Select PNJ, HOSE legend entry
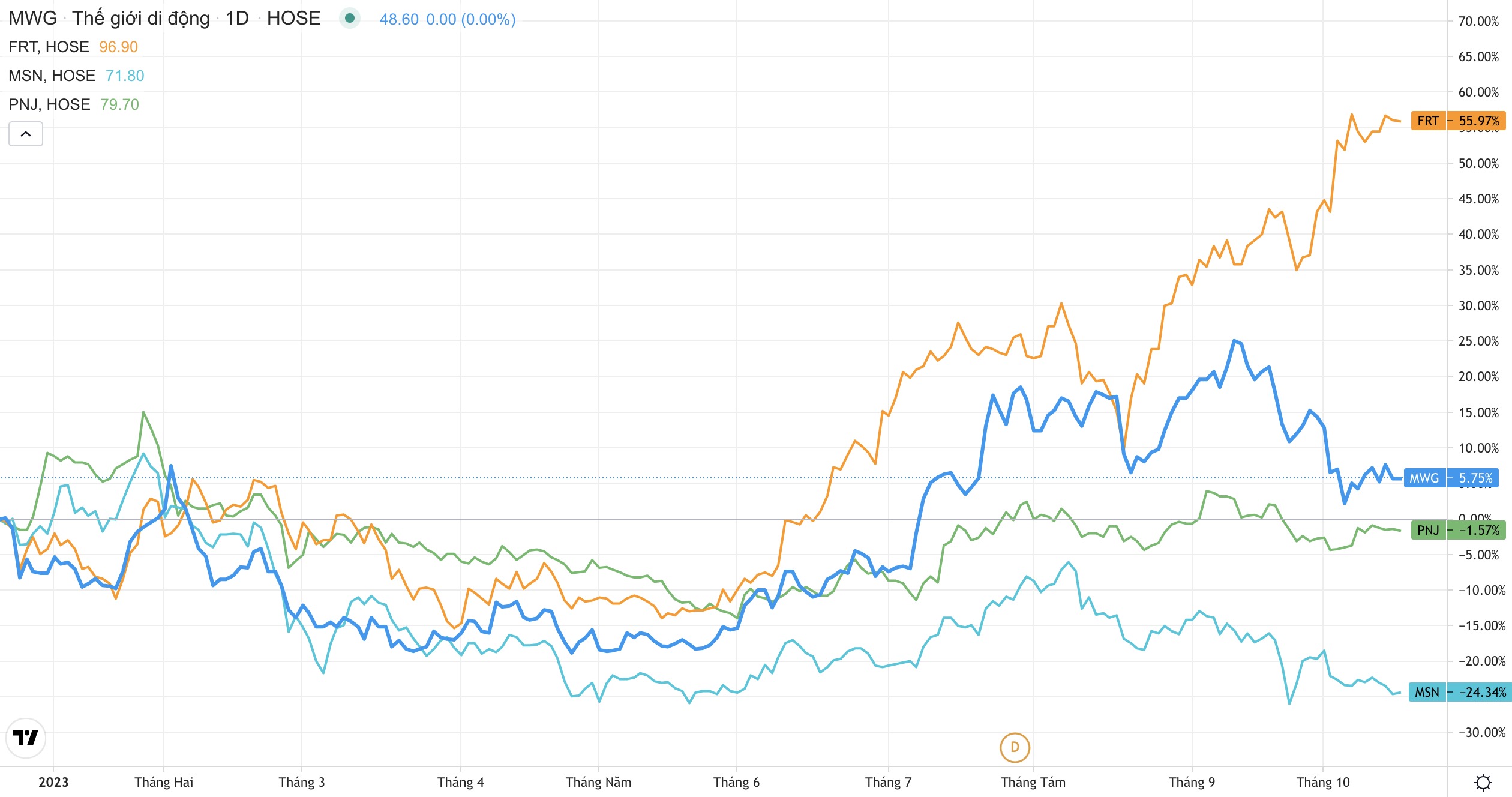The width and height of the screenshot is (1512, 797). [x=49, y=104]
